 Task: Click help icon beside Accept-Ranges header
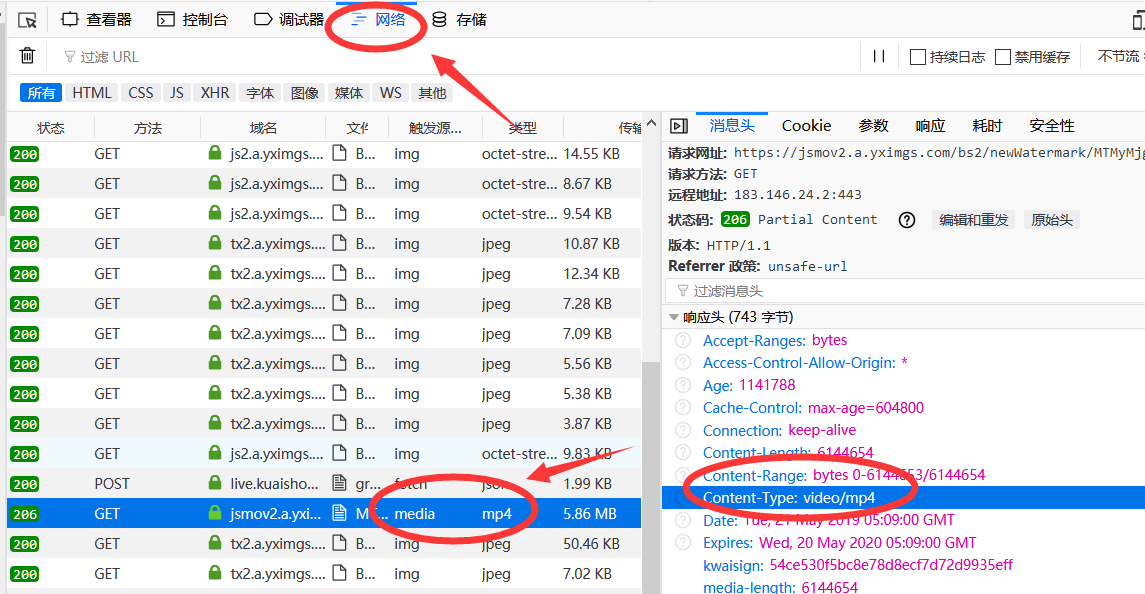coord(683,341)
